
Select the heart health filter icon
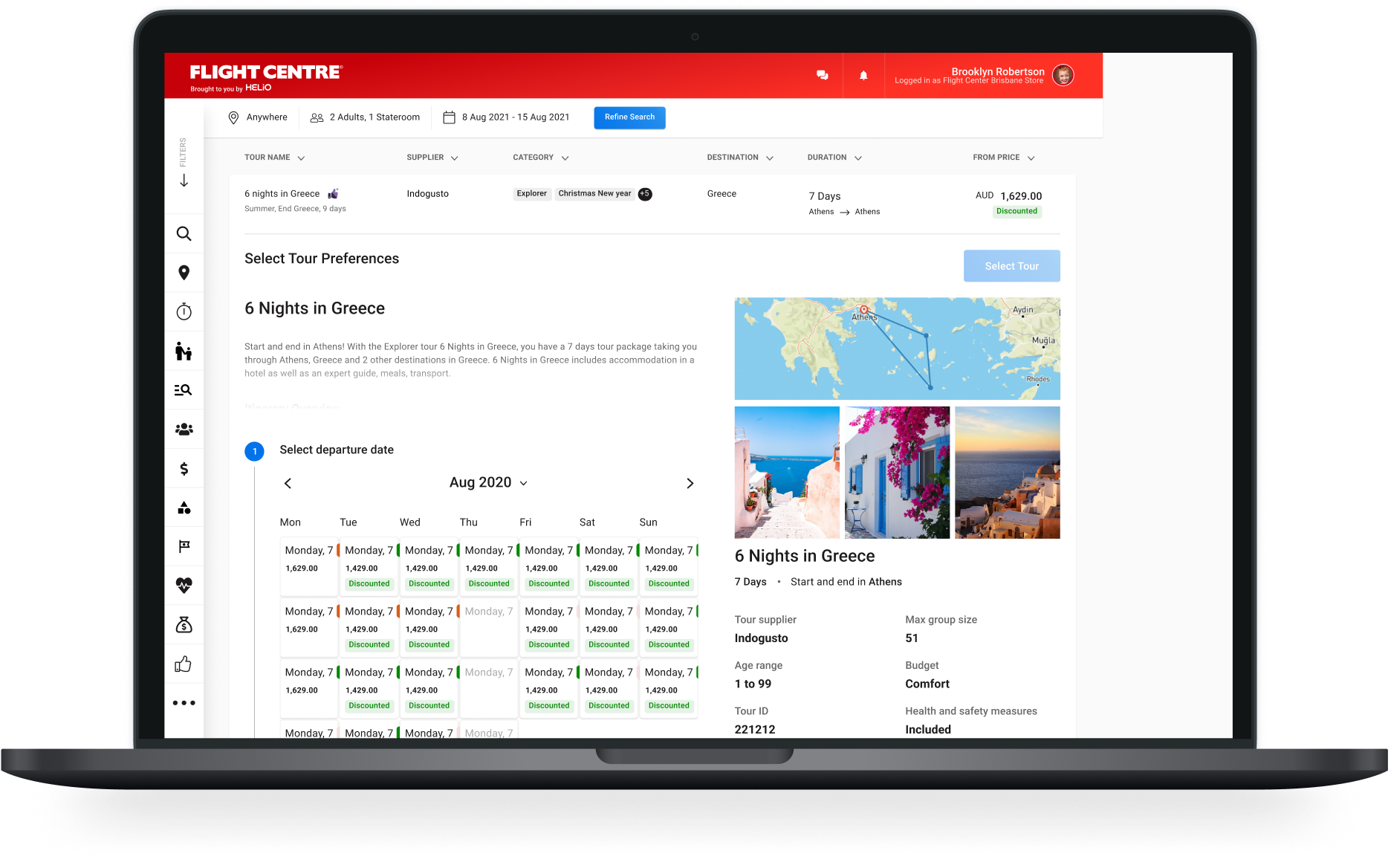point(184,586)
